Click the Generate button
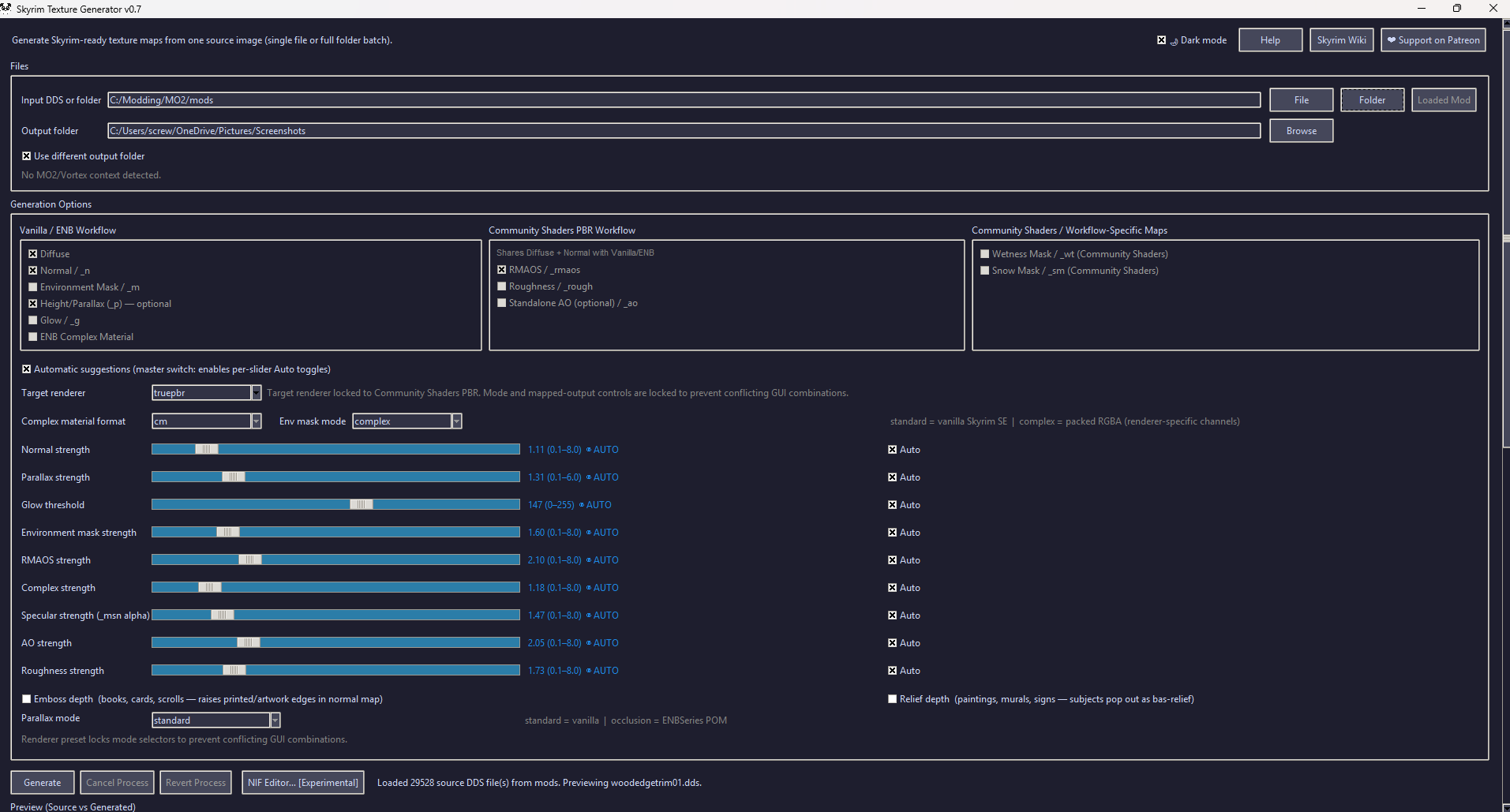1510x812 pixels. [x=43, y=783]
